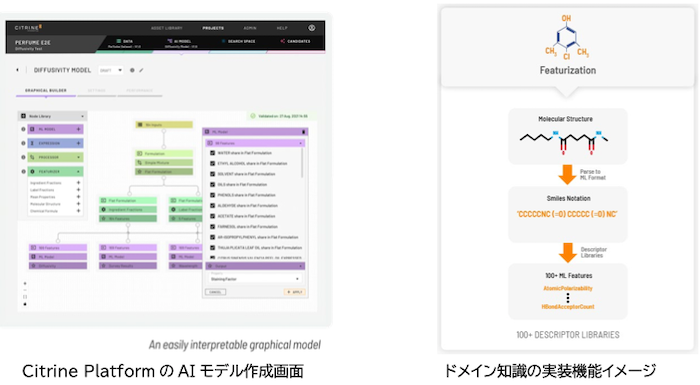
Task: Toggle OILS share in Flat Formulation checkbox
Action: (212, 184)
